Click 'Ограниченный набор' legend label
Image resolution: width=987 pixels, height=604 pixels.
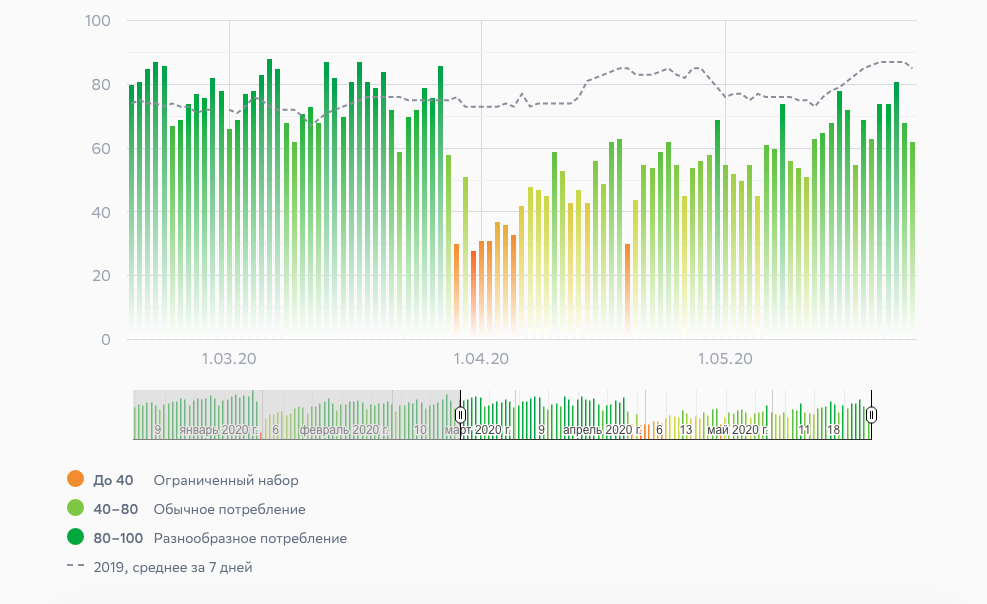(x=226, y=480)
